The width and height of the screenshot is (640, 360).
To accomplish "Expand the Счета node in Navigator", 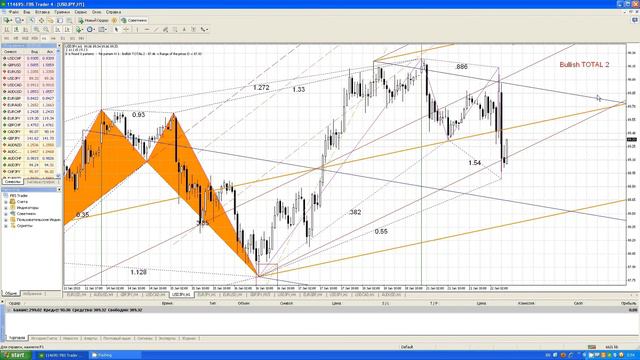I will click(x=6, y=202).
